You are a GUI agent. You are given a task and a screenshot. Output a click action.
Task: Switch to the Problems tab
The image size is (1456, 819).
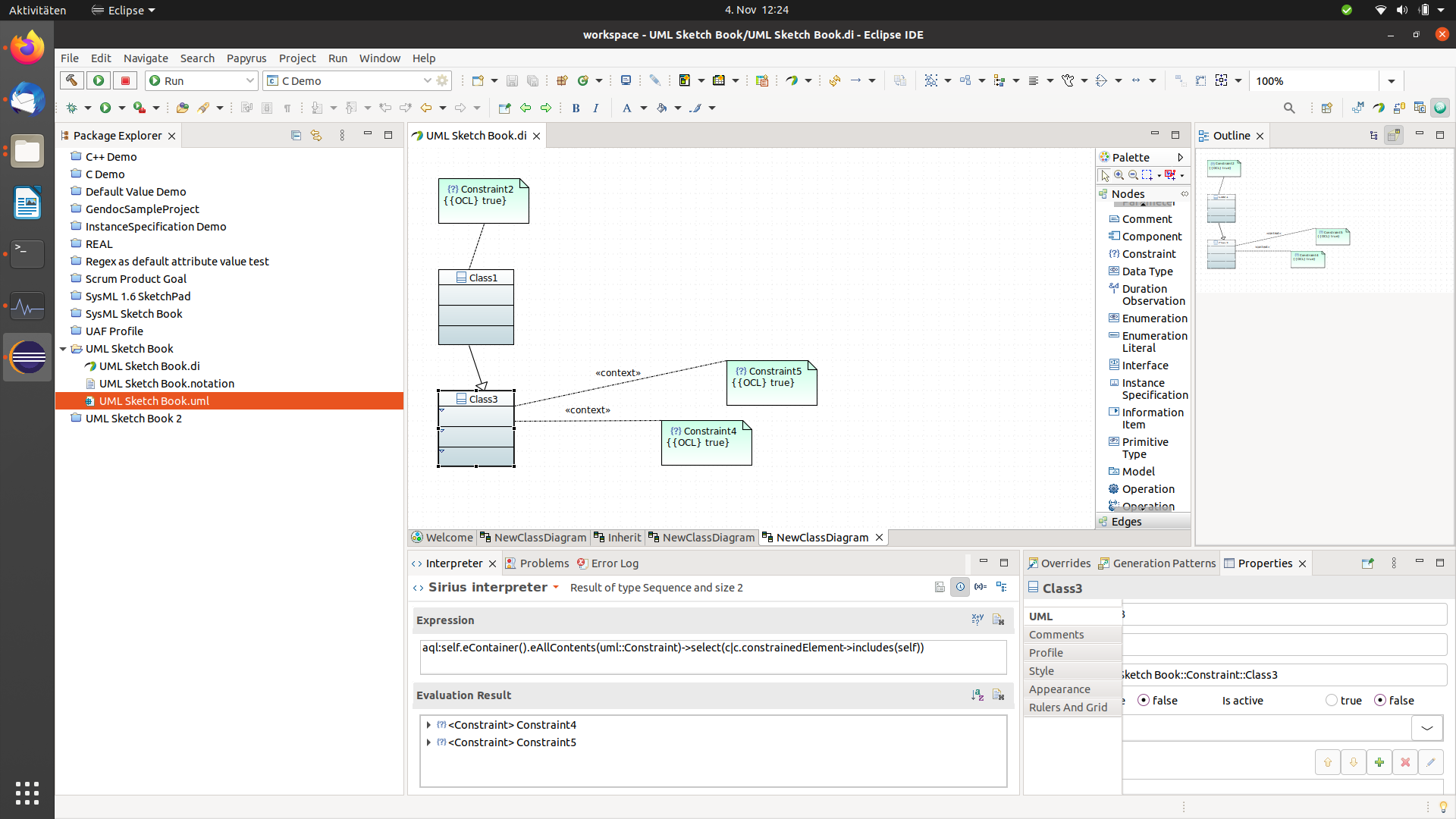click(x=538, y=563)
